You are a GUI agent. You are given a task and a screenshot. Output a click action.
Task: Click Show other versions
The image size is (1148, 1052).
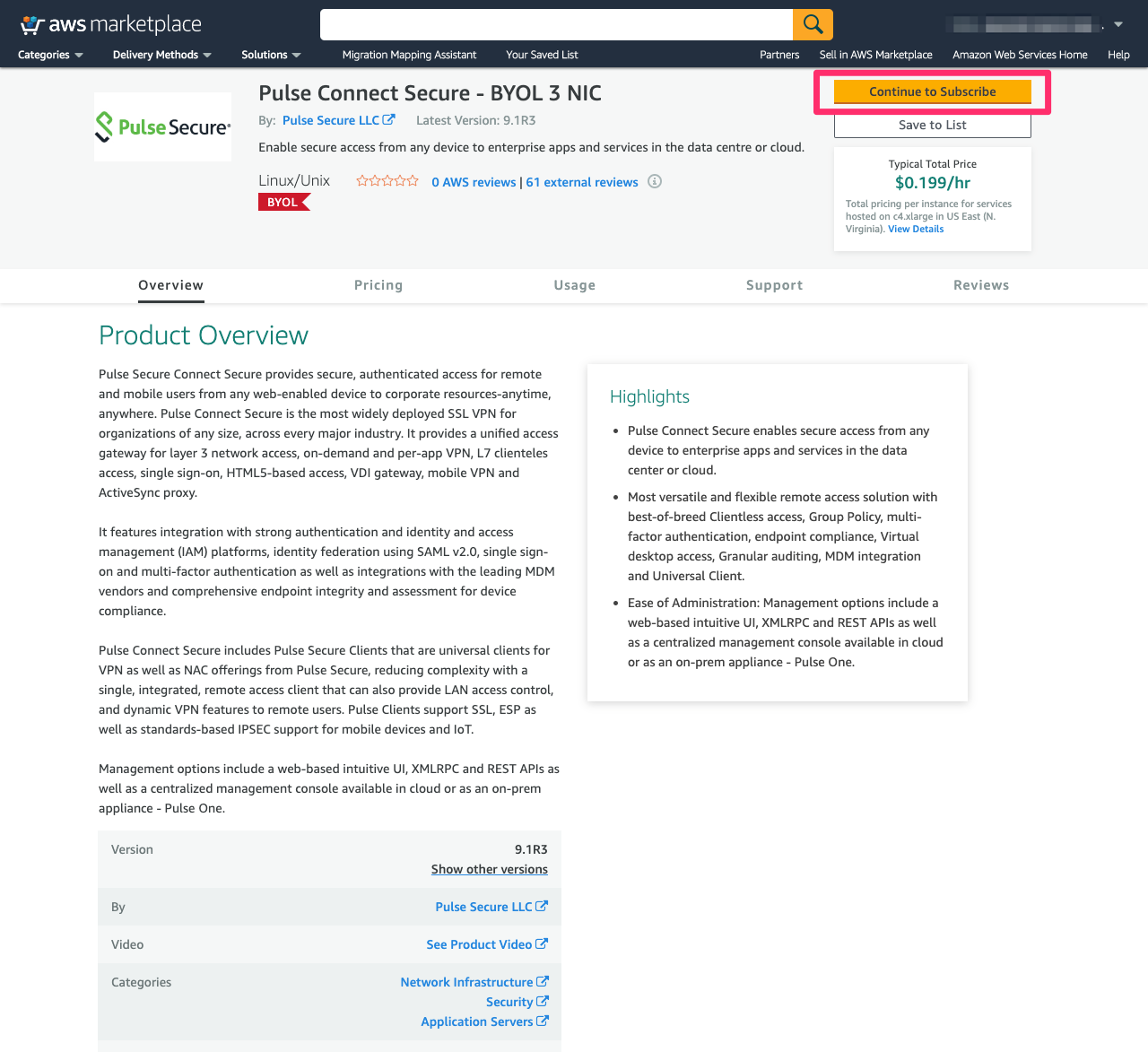coord(489,868)
